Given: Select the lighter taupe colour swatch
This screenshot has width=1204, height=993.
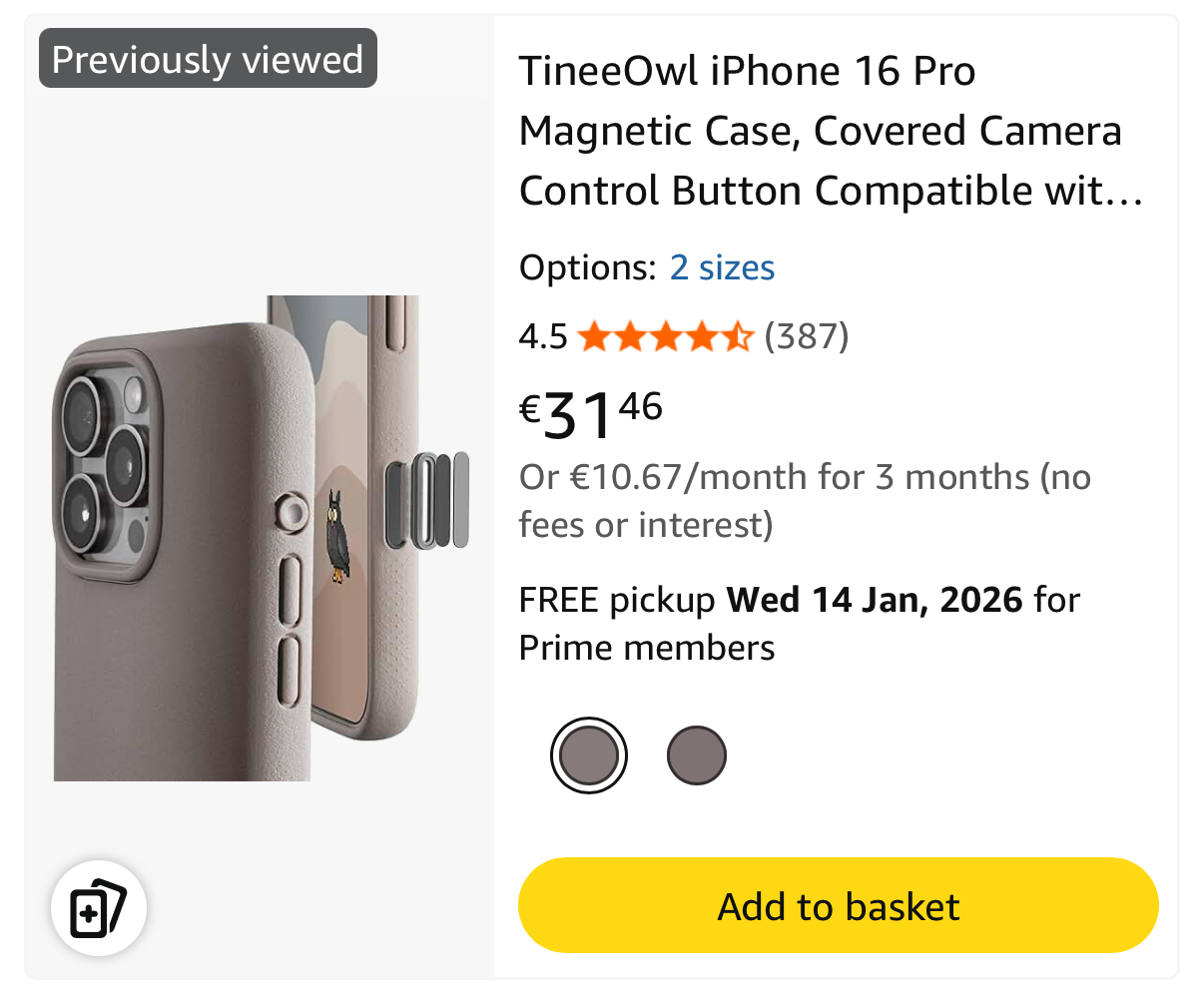Looking at the screenshot, I should tap(589, 755).
